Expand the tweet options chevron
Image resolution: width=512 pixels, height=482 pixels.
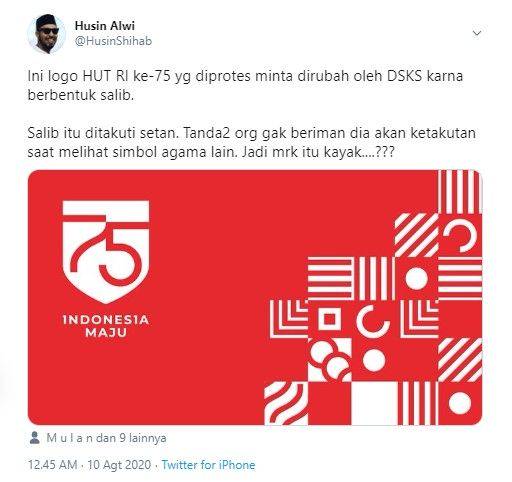(x=477, y=33)
